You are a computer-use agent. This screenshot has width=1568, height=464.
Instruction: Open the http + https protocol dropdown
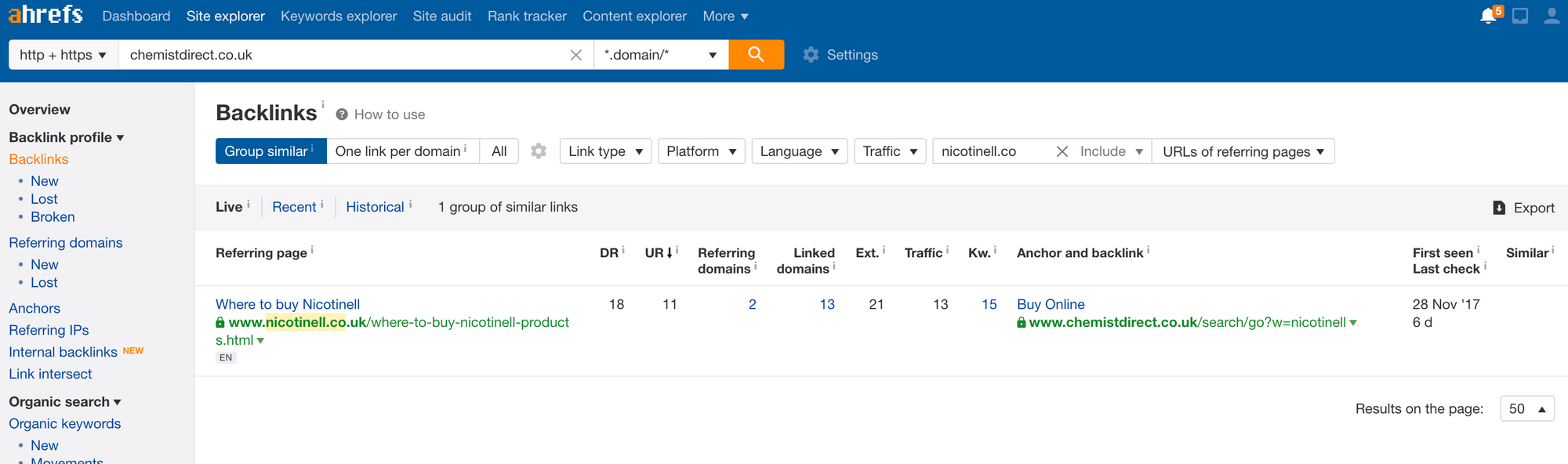[63, 55]
